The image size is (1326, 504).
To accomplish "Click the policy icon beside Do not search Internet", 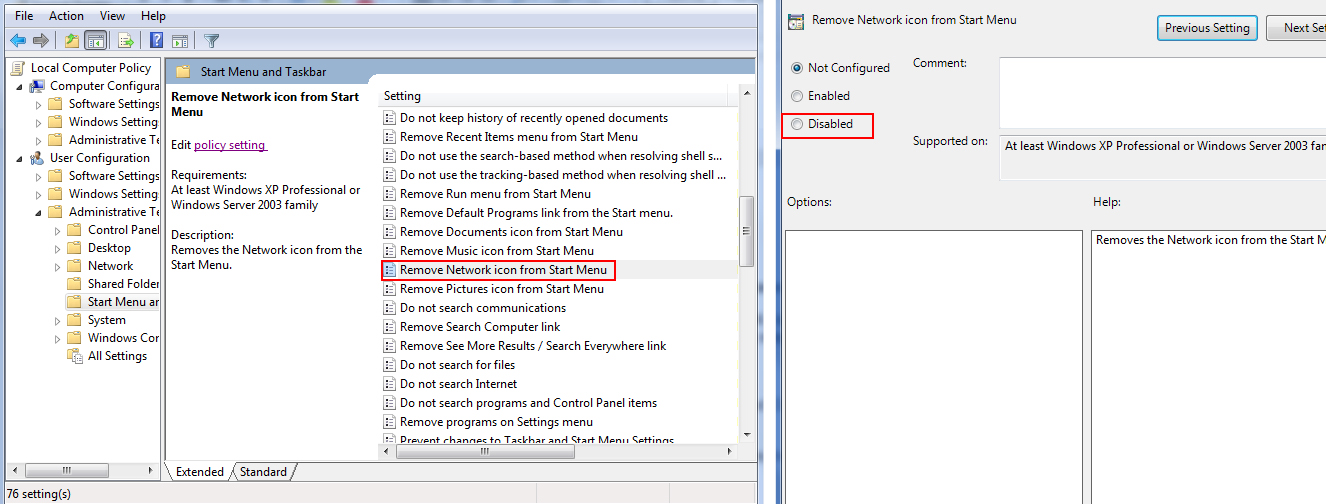I will 391,384.
